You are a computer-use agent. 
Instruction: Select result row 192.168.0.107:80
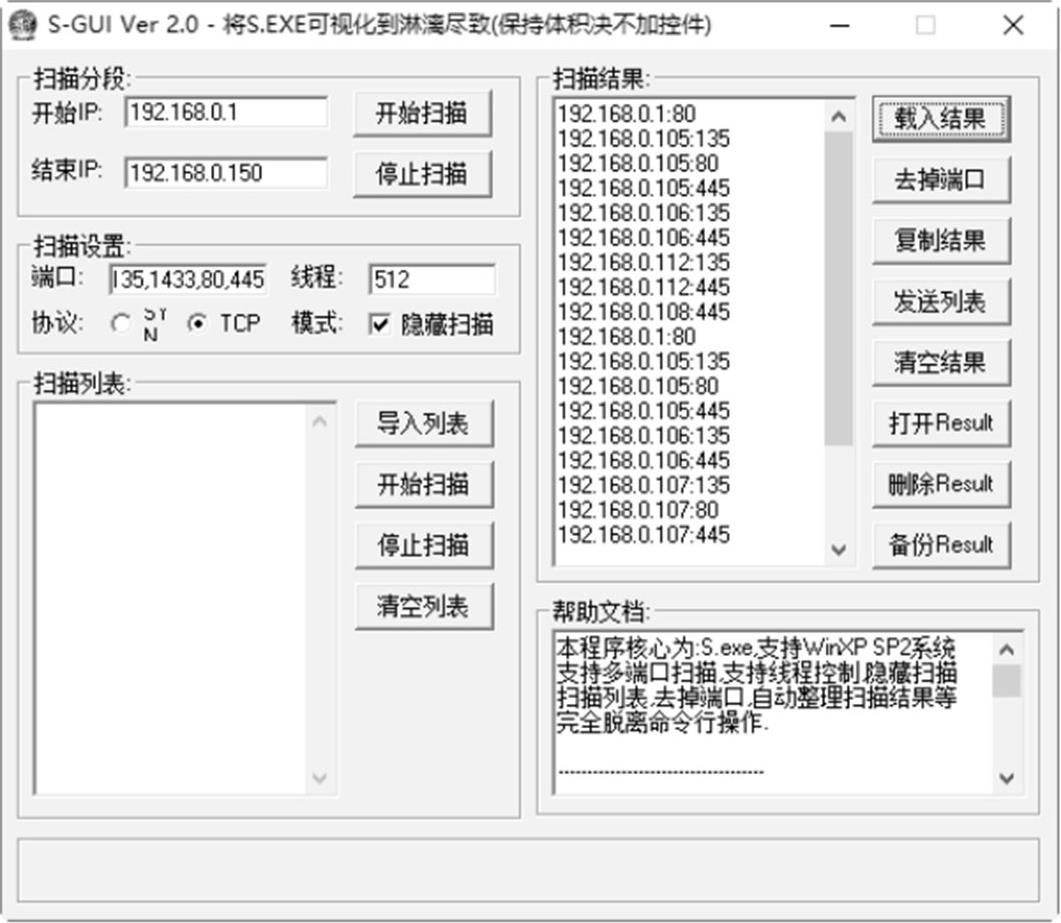638,510
